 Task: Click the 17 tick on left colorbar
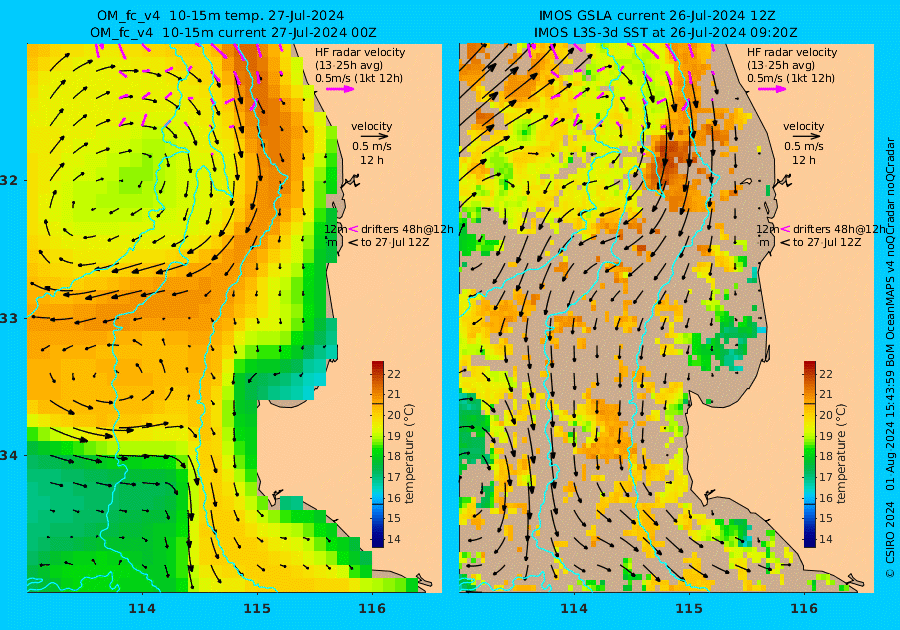tap(394, 477)
